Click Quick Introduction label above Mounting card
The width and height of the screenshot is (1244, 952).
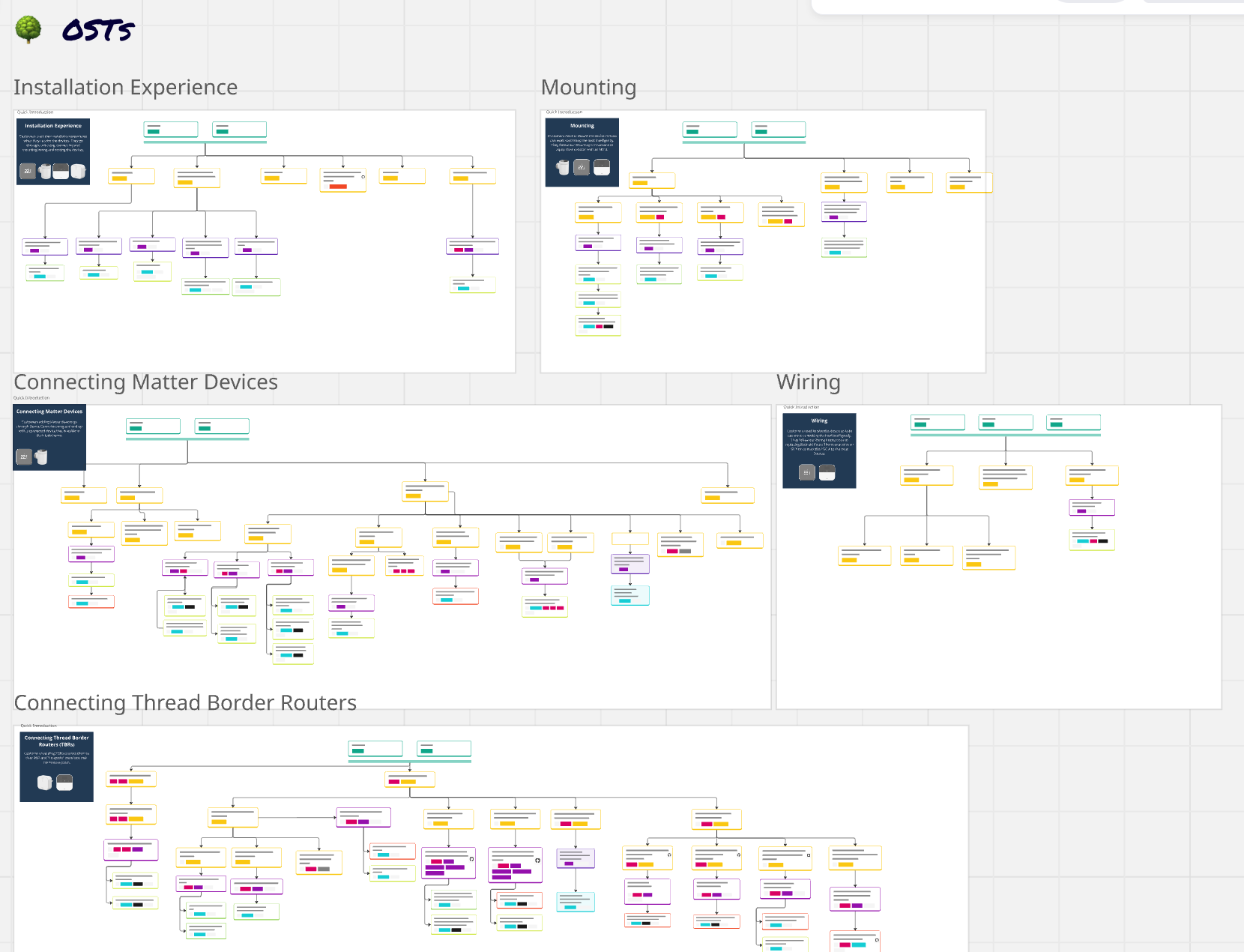pyautogui.click(x=564, y=112)
